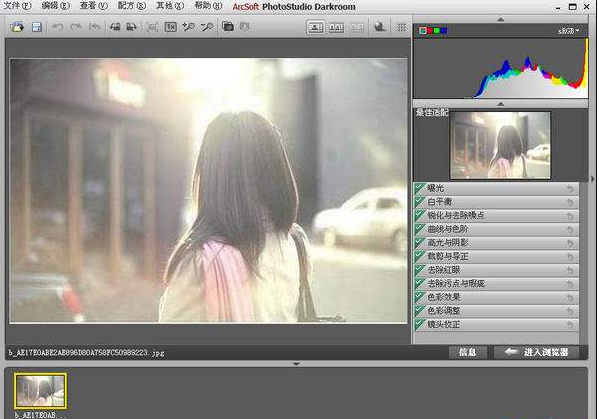Click the Undo arrow toolbar icon
Screen dimensions: 599x419
[x=57, y=27]
